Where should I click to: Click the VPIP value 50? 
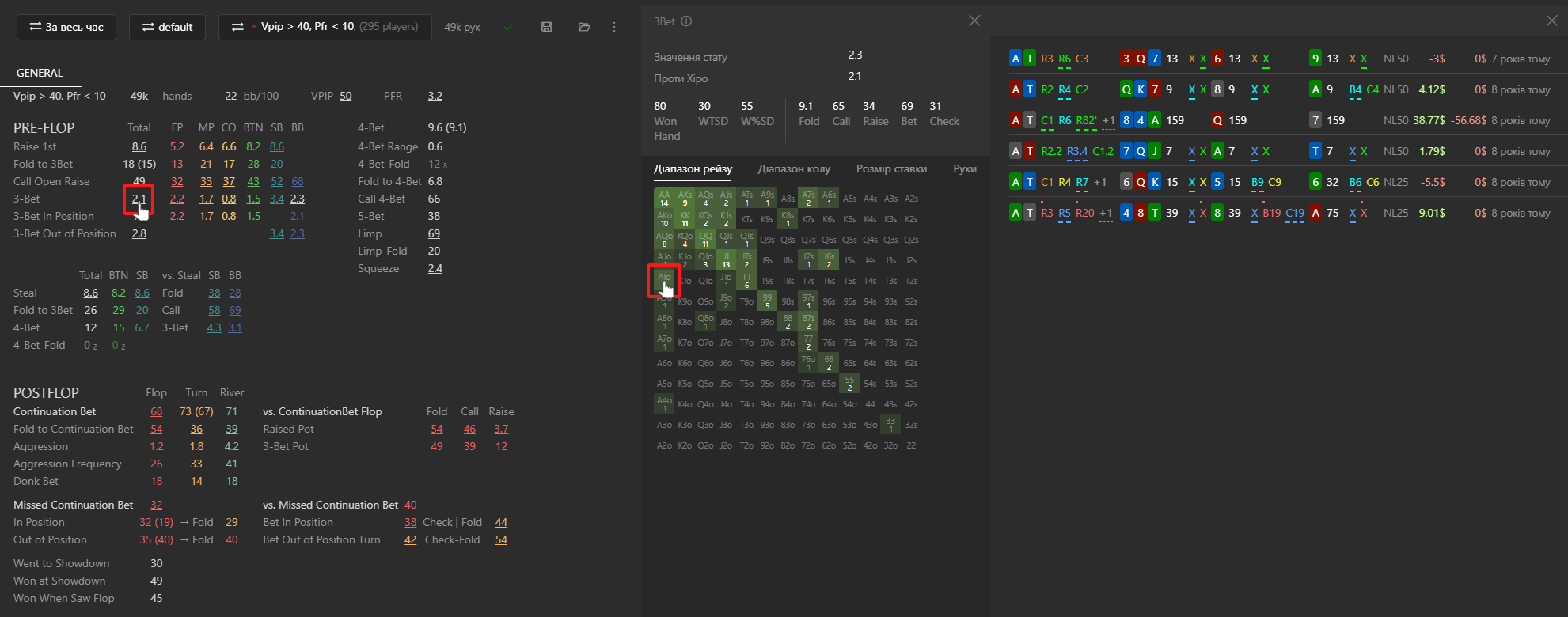coord(346,96)
